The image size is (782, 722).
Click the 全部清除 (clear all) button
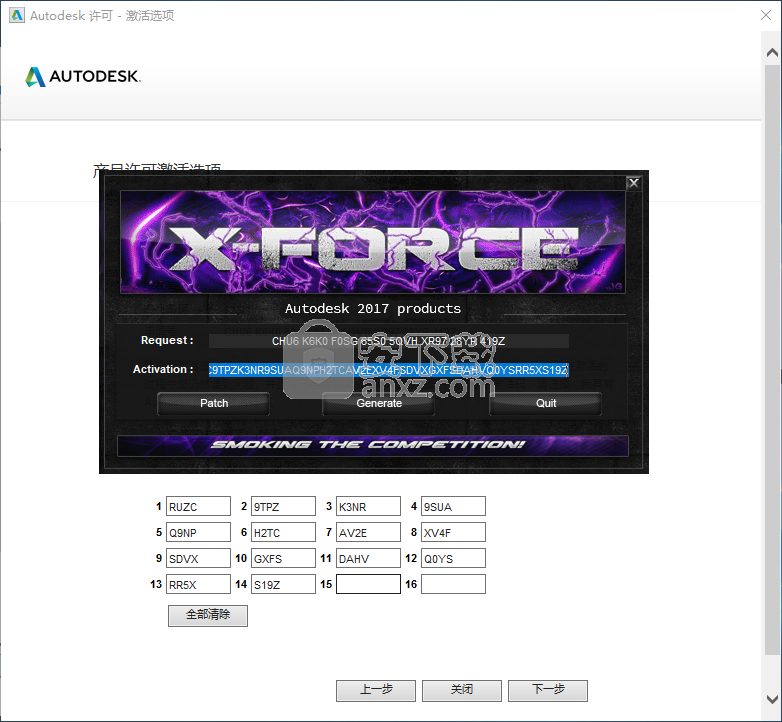[x=208, y=615]
